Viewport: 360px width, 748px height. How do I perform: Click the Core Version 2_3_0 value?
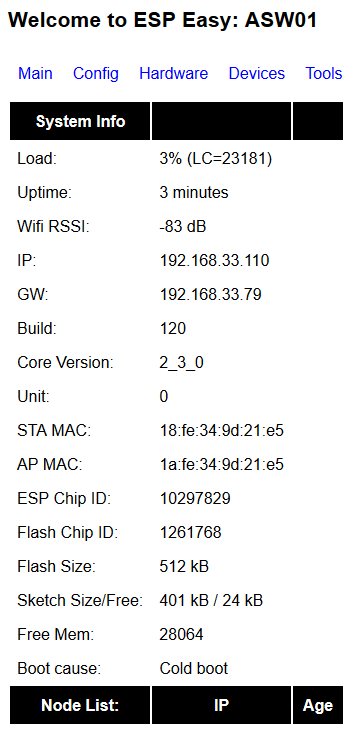click(x=181, y=363)
